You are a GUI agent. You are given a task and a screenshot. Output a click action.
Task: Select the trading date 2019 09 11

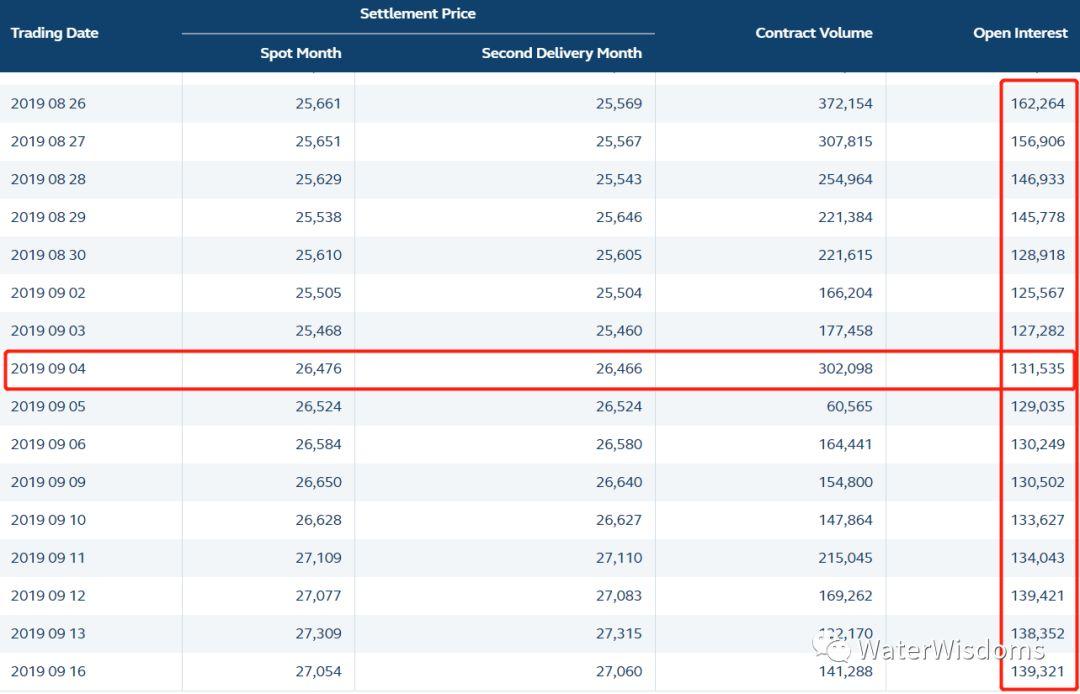point(48,558)
